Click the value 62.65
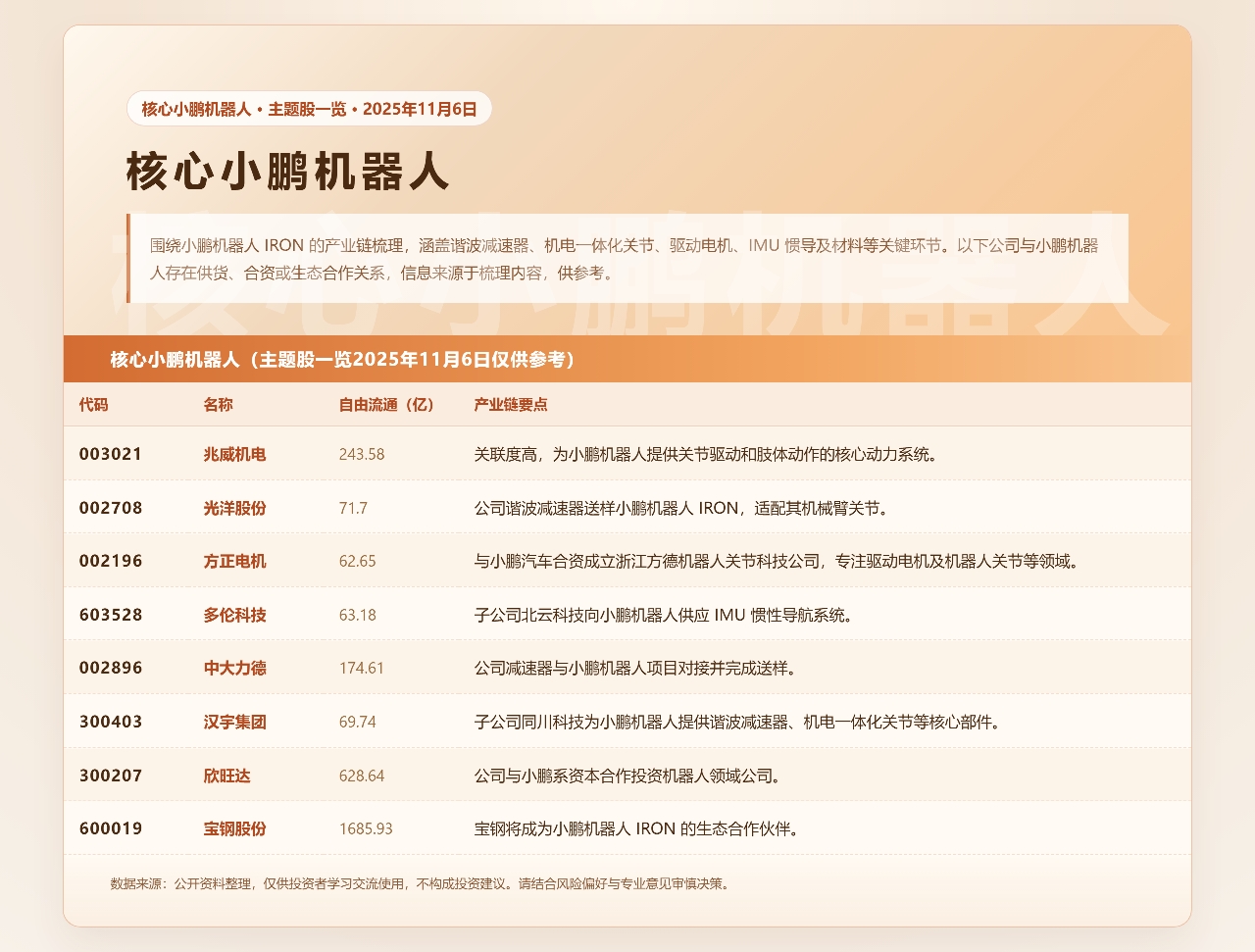This screenshot has width=1255, height=952. (358, 562)
